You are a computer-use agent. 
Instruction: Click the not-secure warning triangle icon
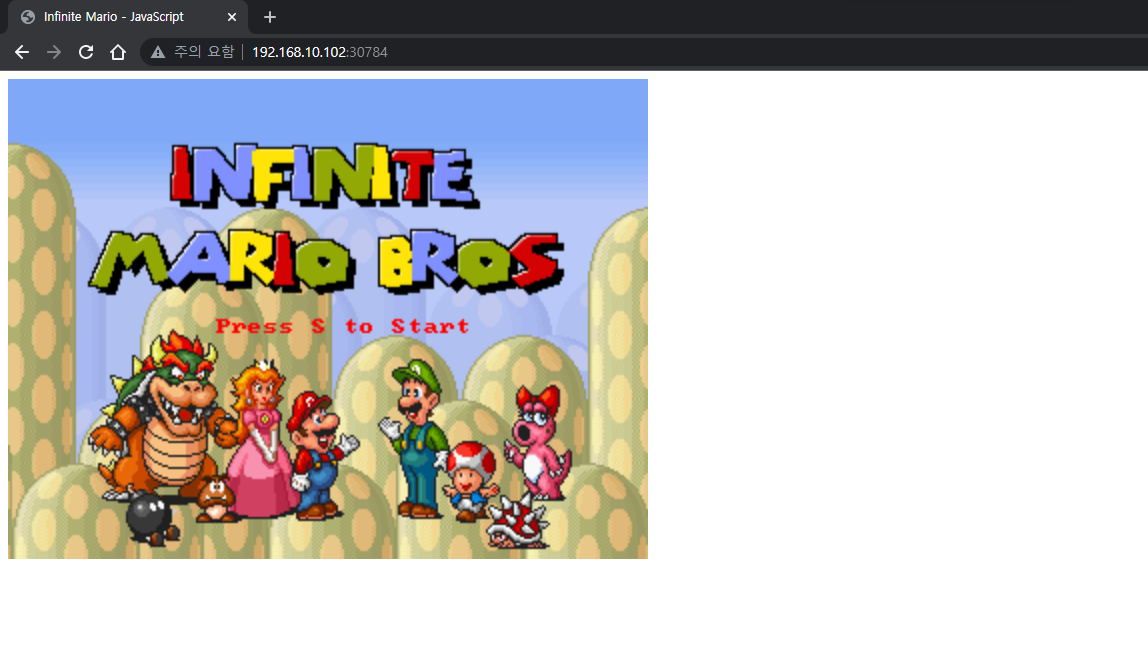click(157, 52)
